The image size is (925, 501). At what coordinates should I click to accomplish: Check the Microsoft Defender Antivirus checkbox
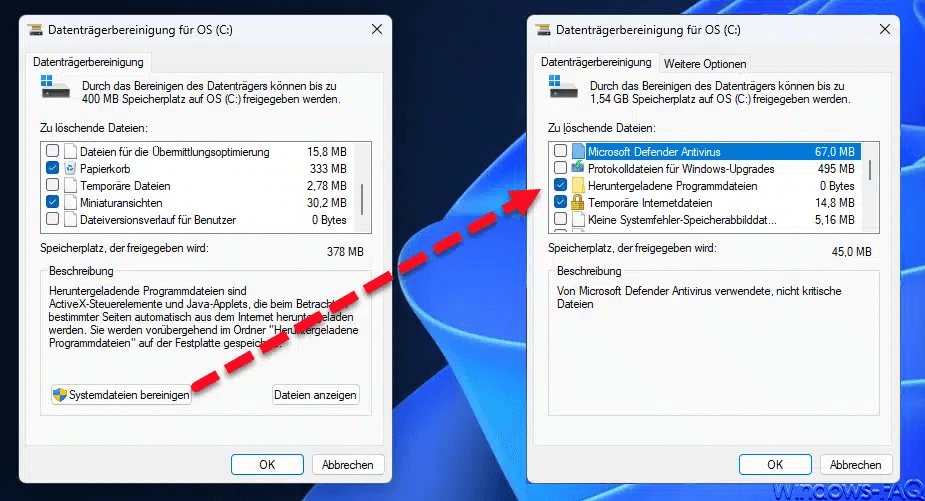(560, 152)
